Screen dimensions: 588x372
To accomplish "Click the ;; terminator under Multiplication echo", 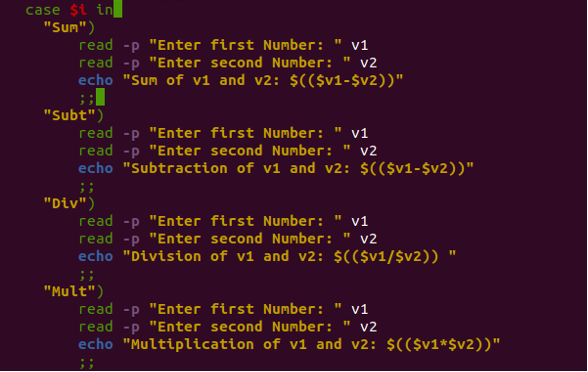I will (87, 363).
